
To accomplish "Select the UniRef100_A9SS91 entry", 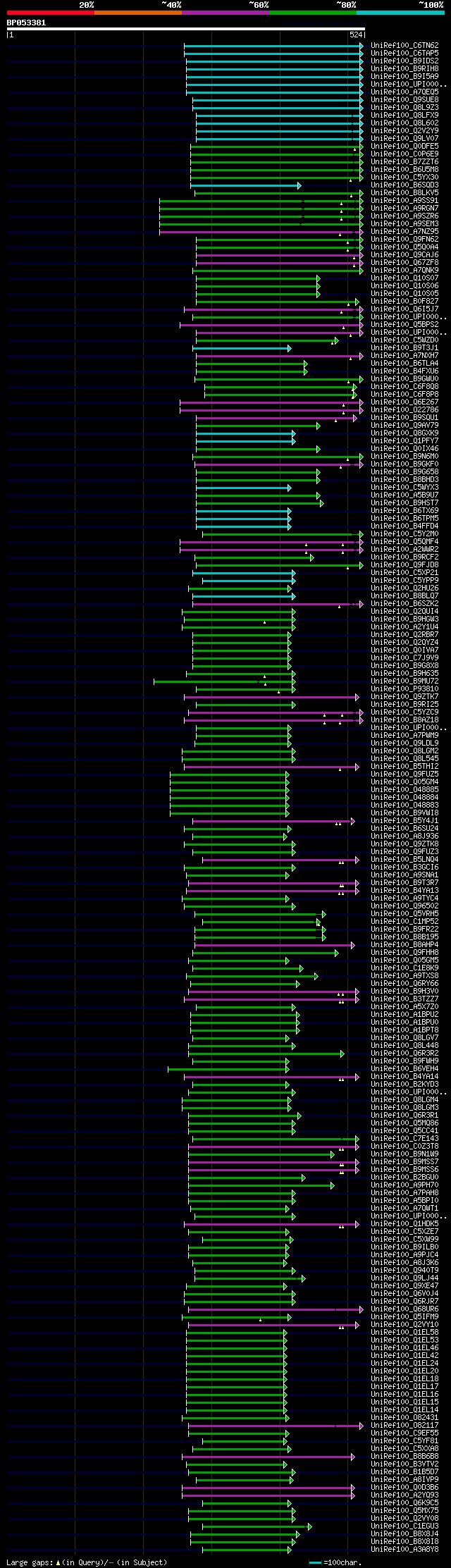I will click(x=404, y=201).
